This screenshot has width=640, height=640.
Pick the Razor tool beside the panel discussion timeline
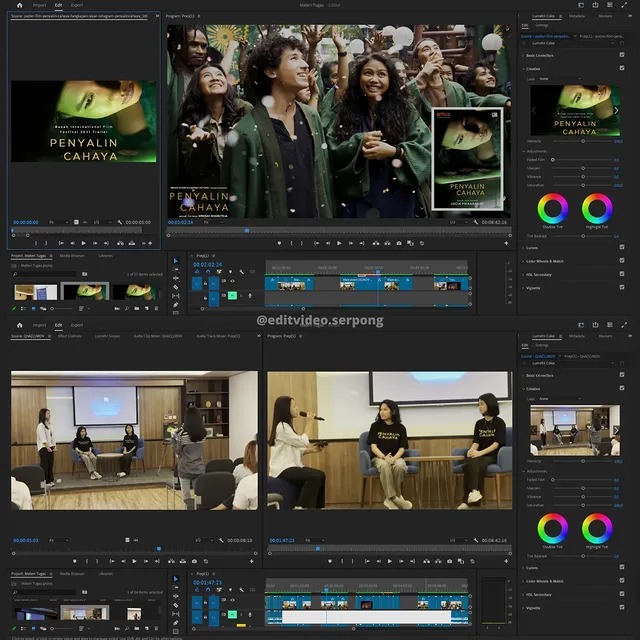pos(176,606)
